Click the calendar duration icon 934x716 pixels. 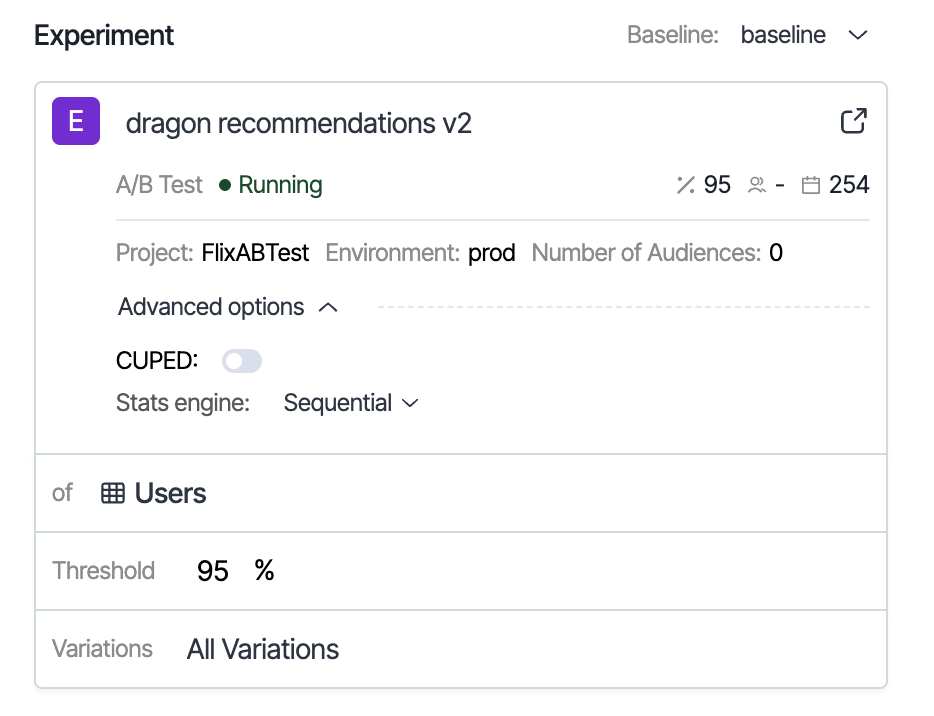click(811, 185)
